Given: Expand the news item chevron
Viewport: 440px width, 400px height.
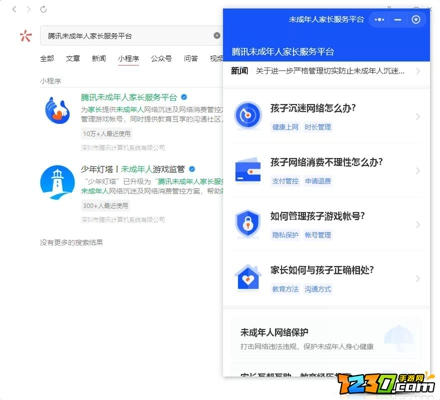Looking at the screenshot, I should pos(418,71).
